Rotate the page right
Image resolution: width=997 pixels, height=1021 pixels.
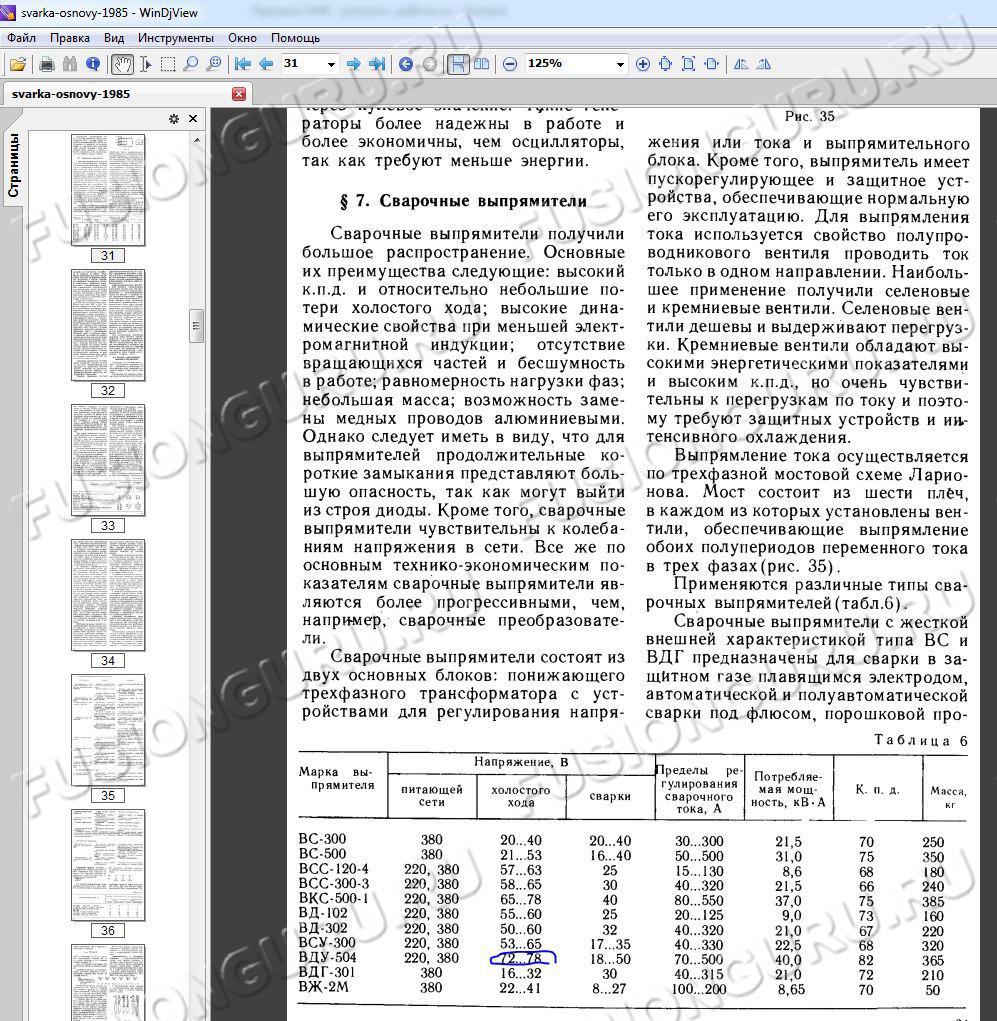[x=764, y=64]
